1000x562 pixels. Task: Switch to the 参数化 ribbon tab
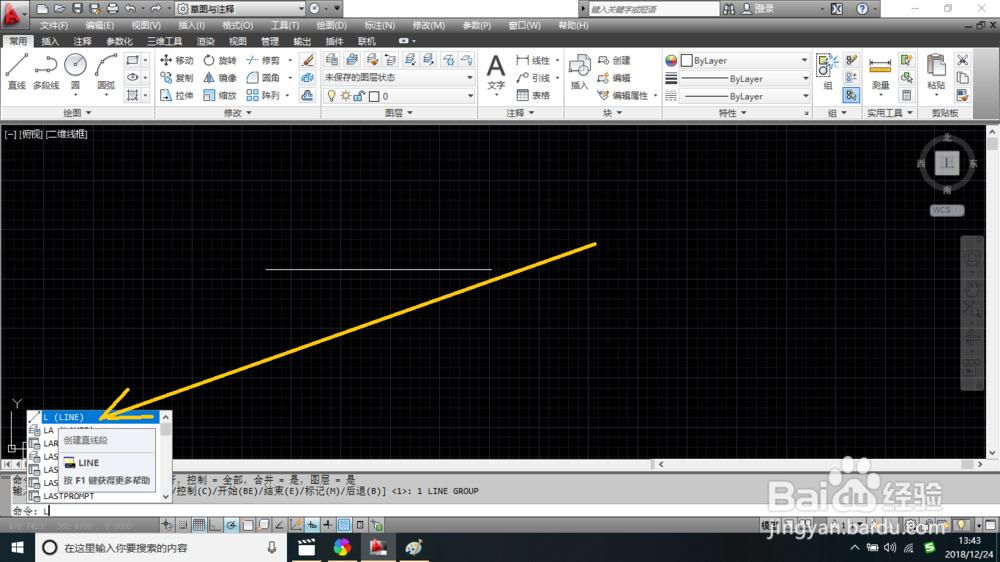click(x=119, y=41)
